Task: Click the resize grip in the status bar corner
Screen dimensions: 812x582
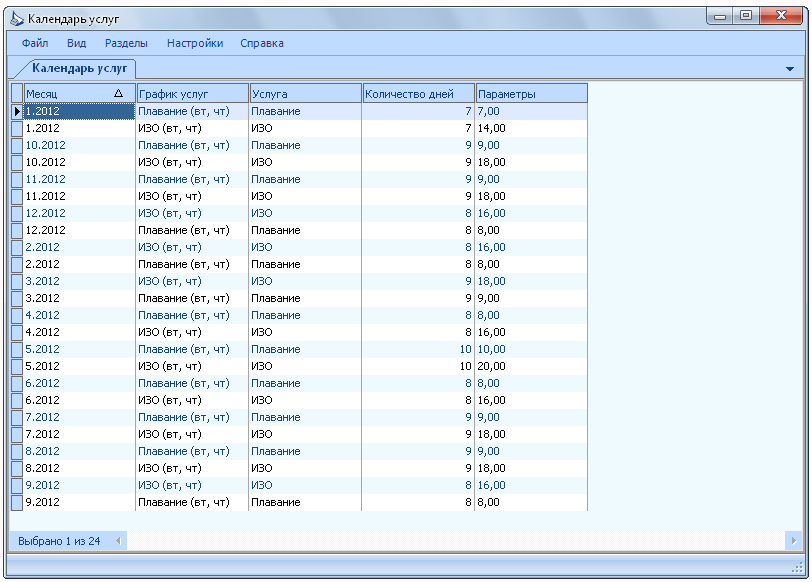Action: pos(798,568)
